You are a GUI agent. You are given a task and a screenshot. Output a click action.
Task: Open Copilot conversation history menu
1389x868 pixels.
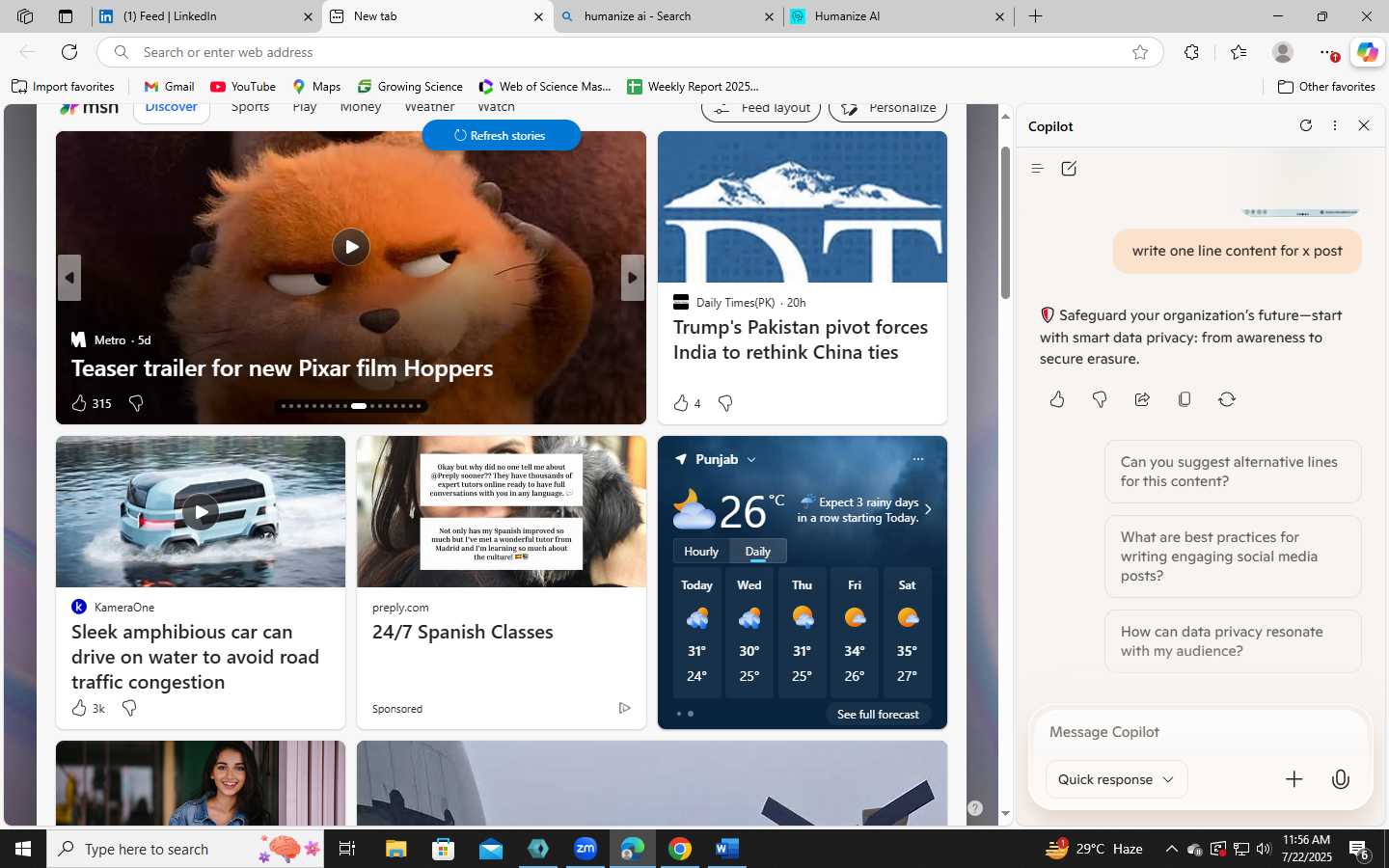point(1037,169)
